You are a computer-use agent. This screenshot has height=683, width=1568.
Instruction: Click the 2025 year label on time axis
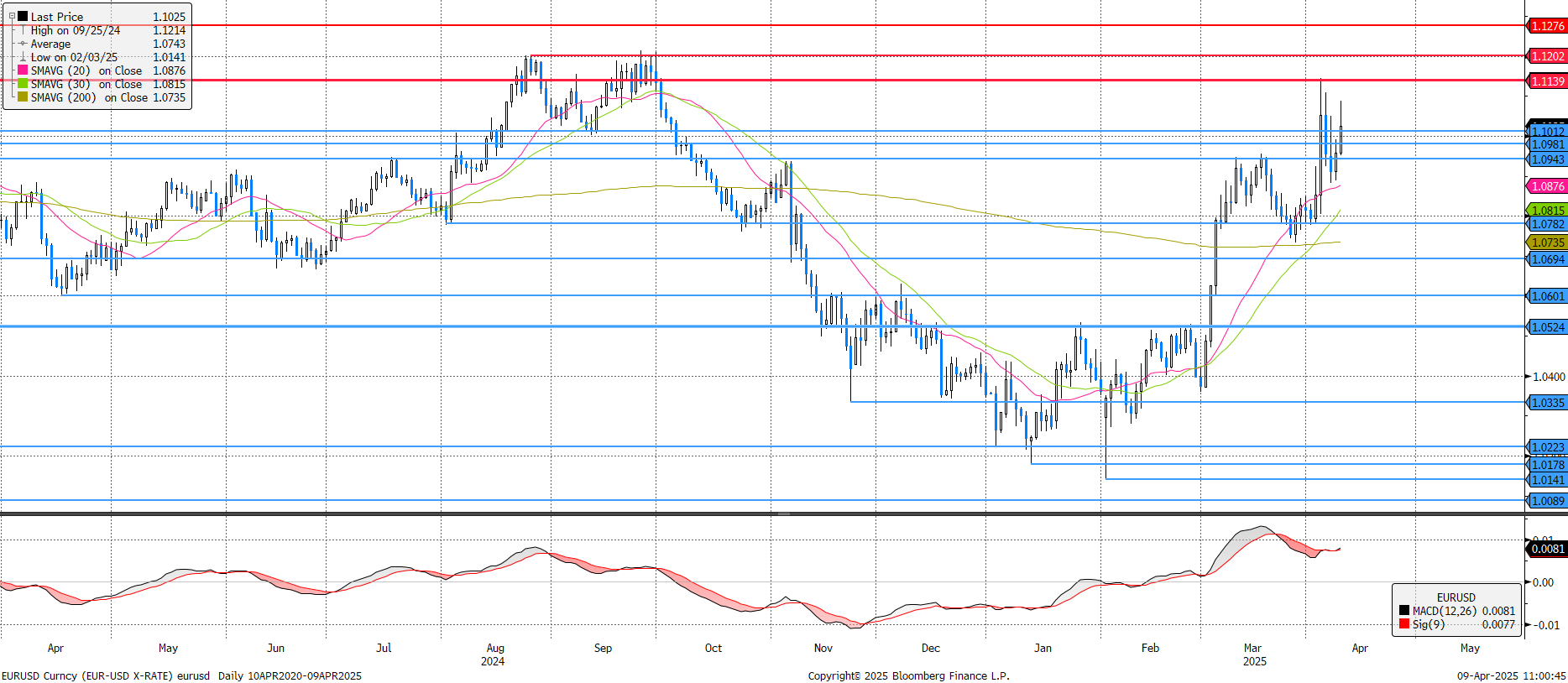point(1255,661)
